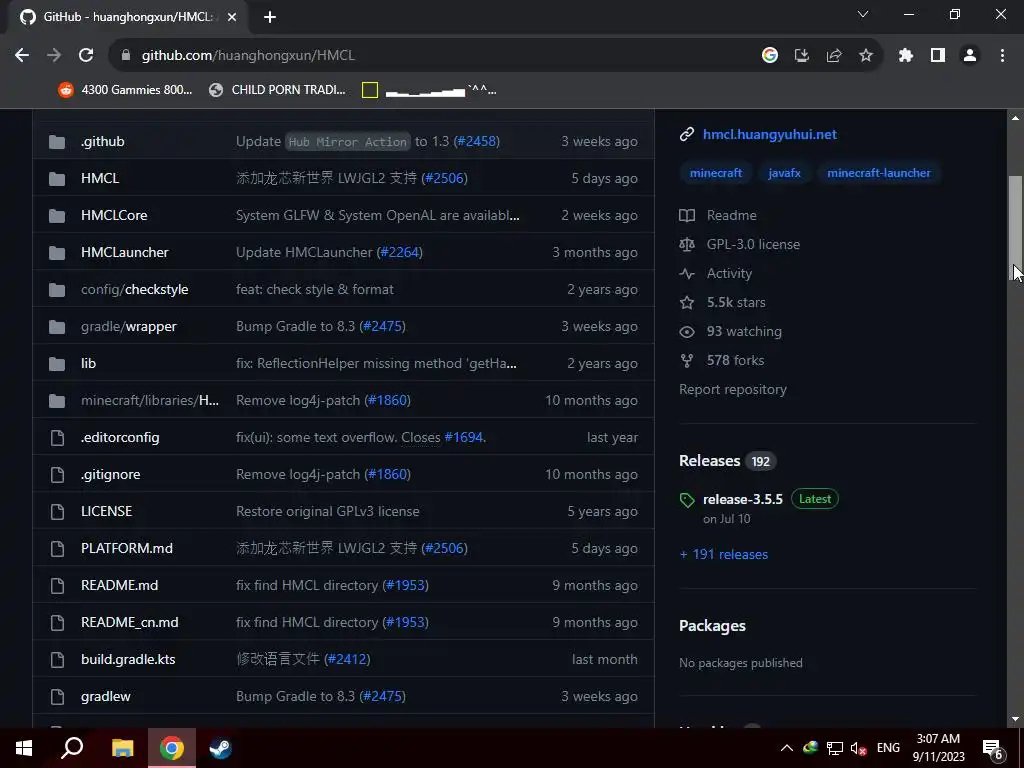Click the page scrollbar up arrow
The image size is (1024, 768).
(1015, 118)
